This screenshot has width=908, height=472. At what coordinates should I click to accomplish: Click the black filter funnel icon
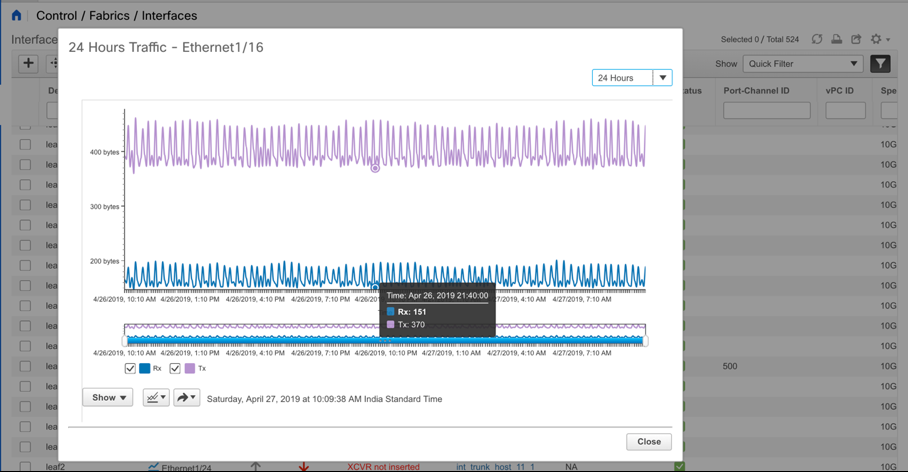click(880, 64)
